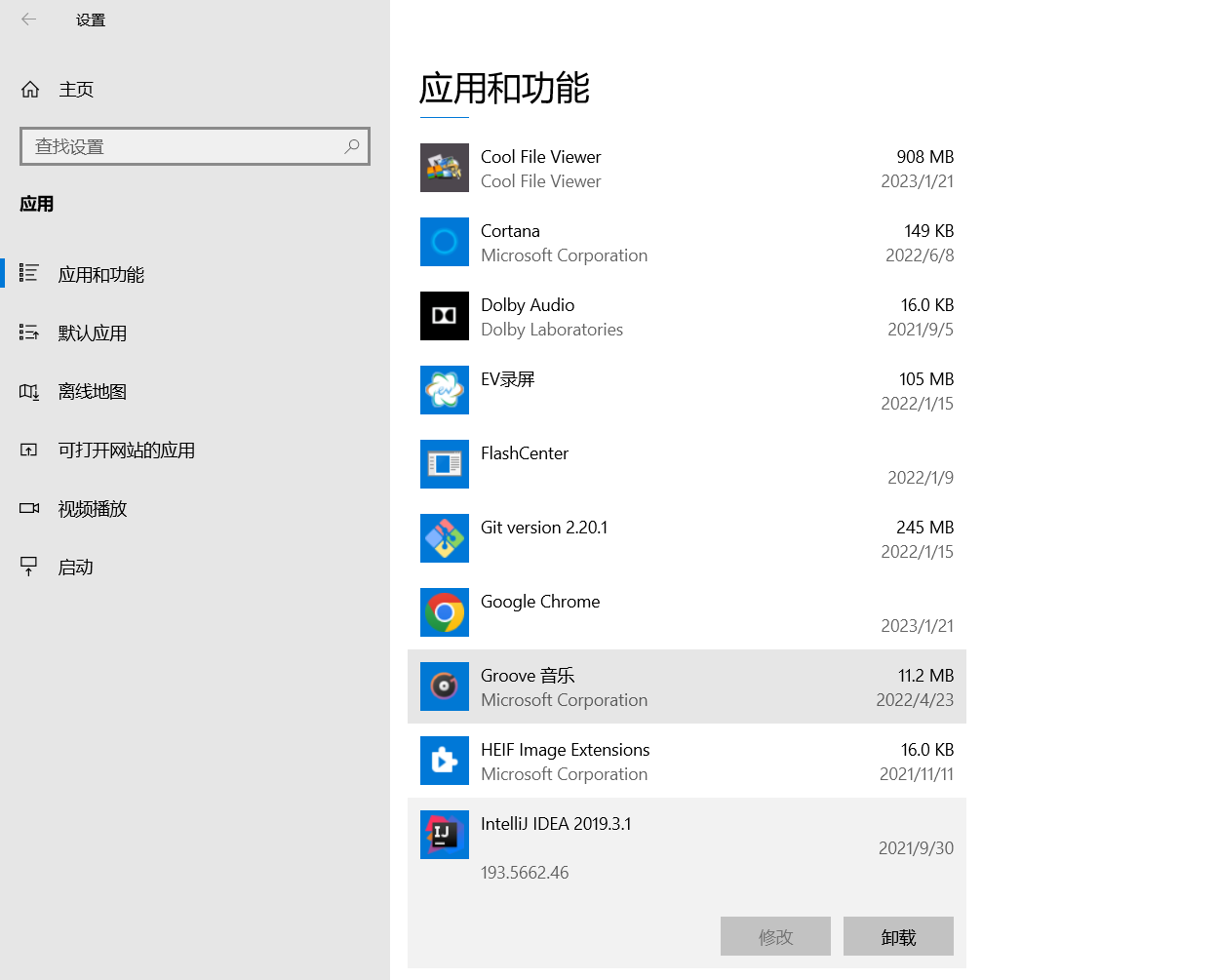Select the Dolby Audio app name
Viewport: 1218px width, 980px height.
[528, 305]
